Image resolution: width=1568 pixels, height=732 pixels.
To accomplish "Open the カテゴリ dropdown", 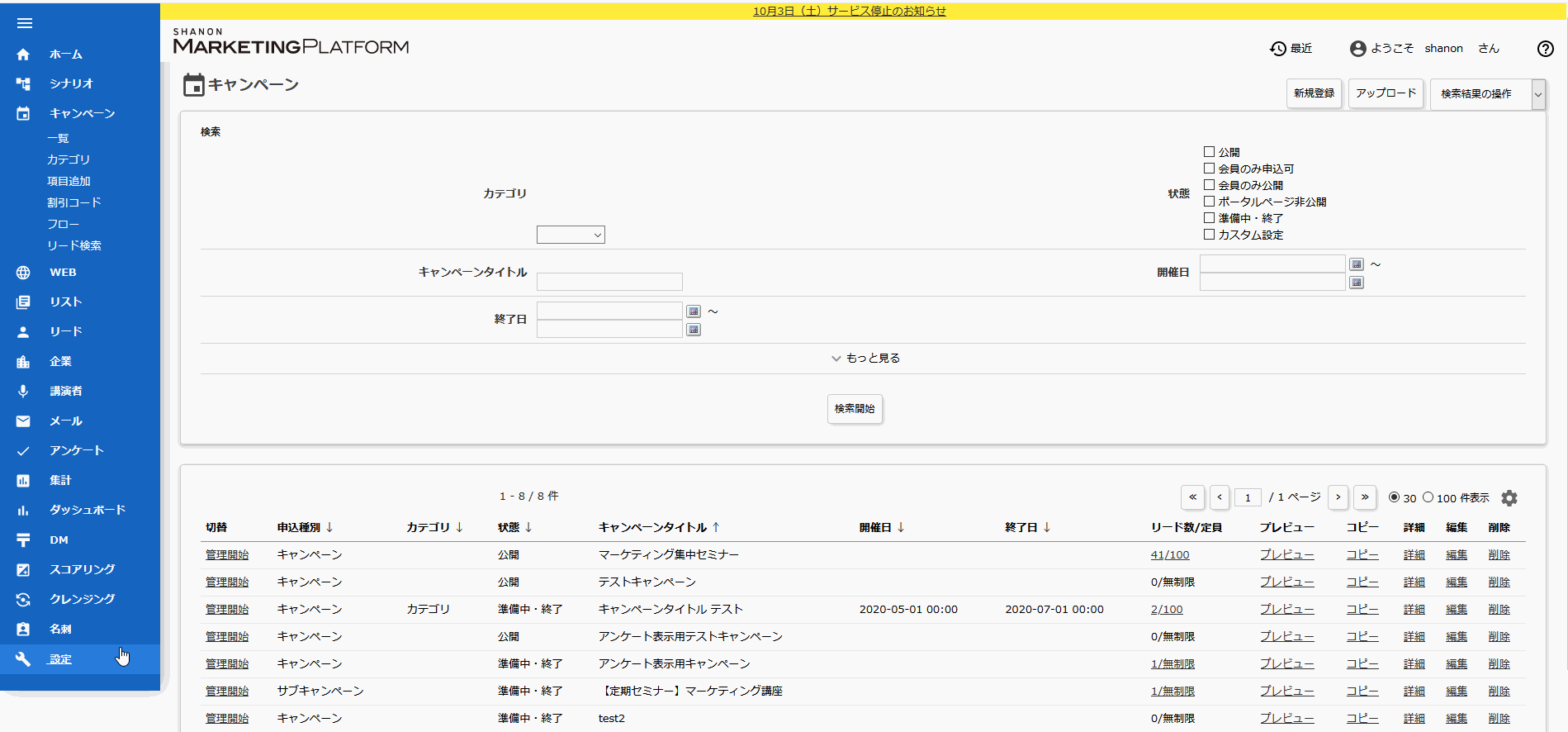I will [x=571, y=235].
